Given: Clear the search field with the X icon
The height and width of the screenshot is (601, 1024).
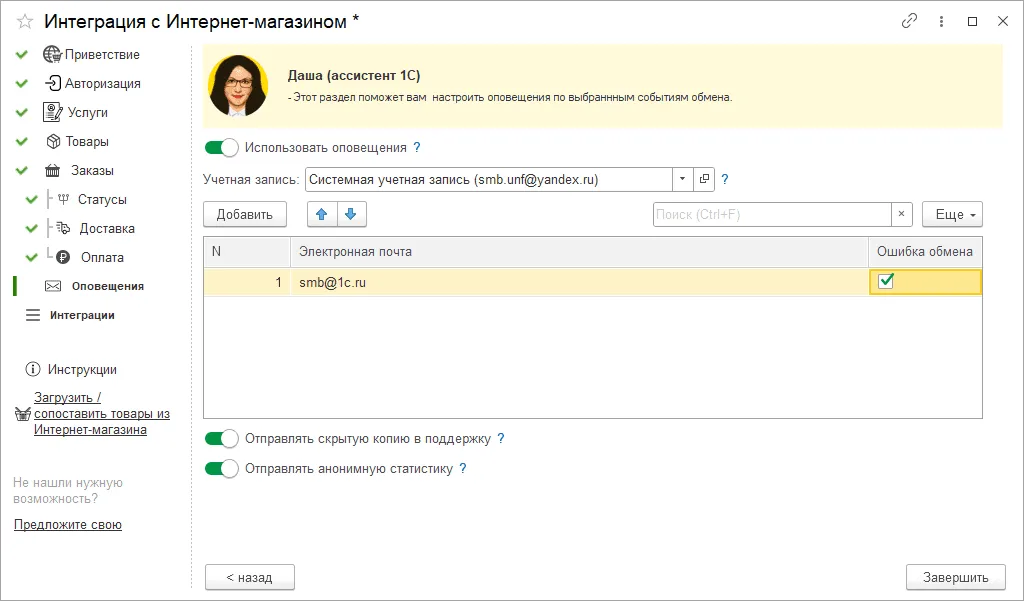Looking at the screenshot, I should pos(901,214).
